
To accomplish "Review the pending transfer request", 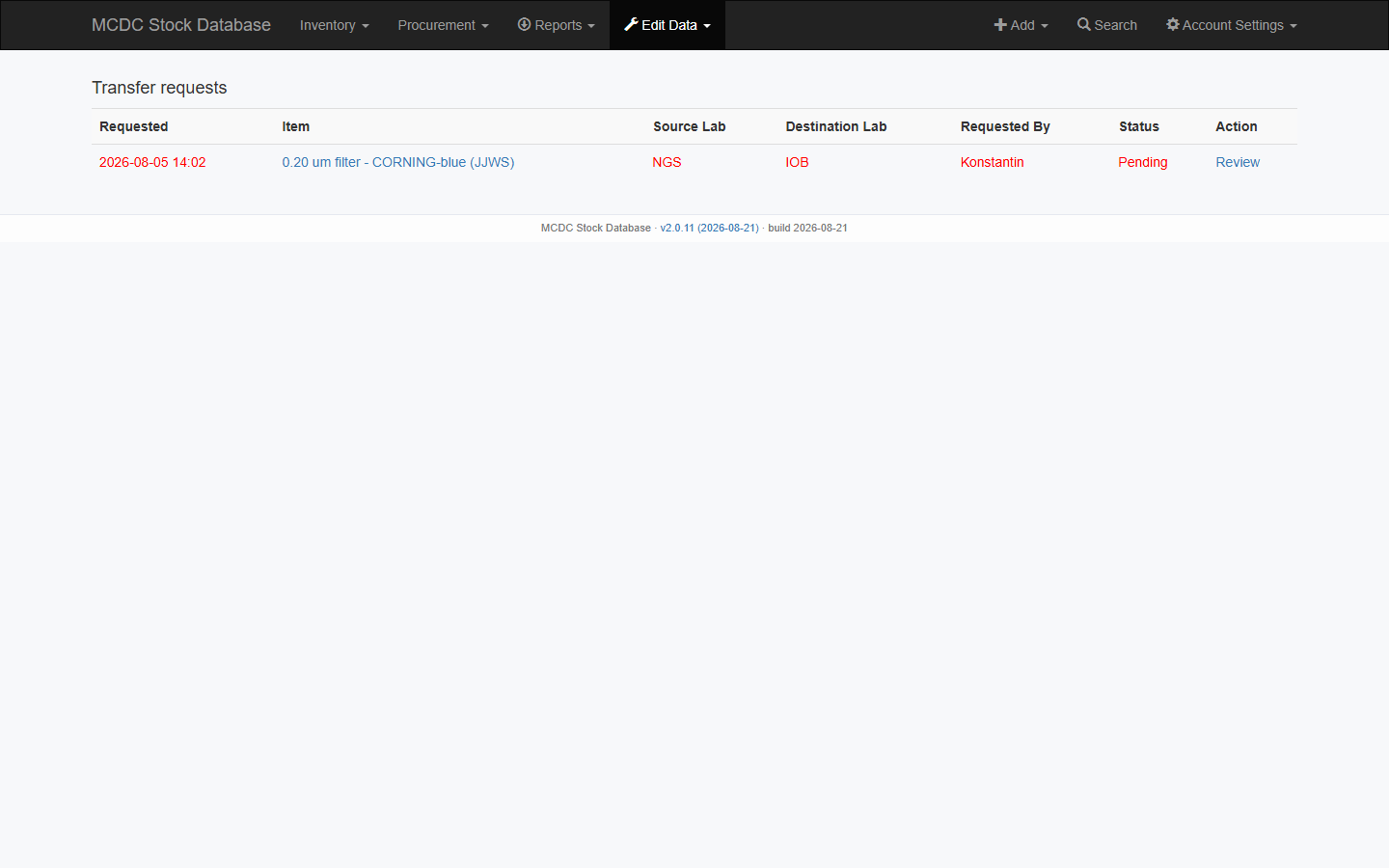I will 1238,162.
